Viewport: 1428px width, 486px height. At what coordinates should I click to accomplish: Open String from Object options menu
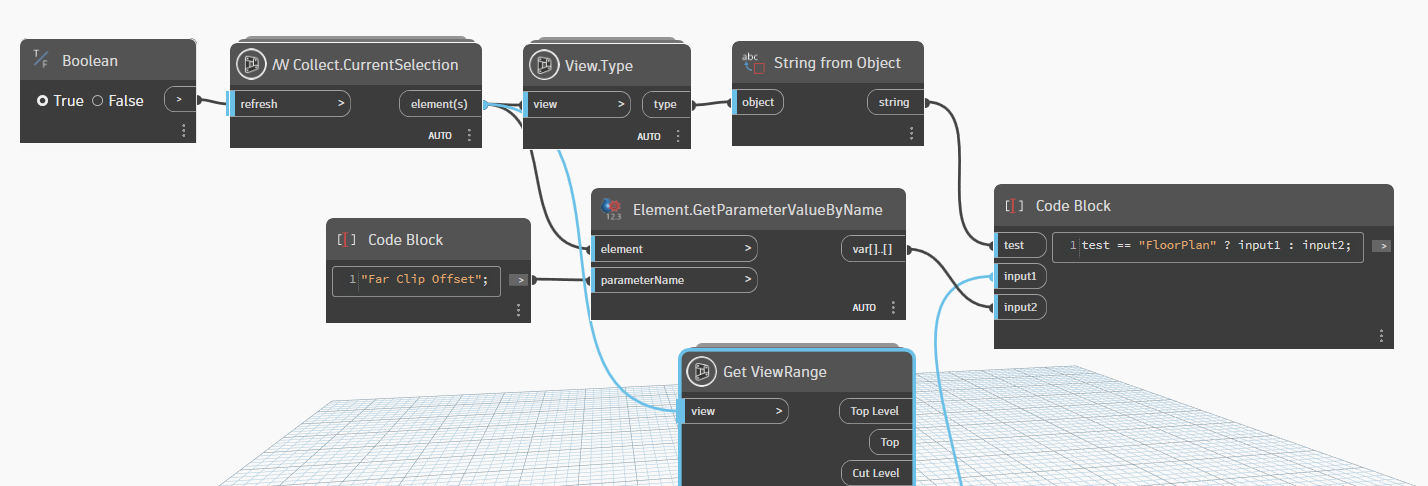pos(911,133)
